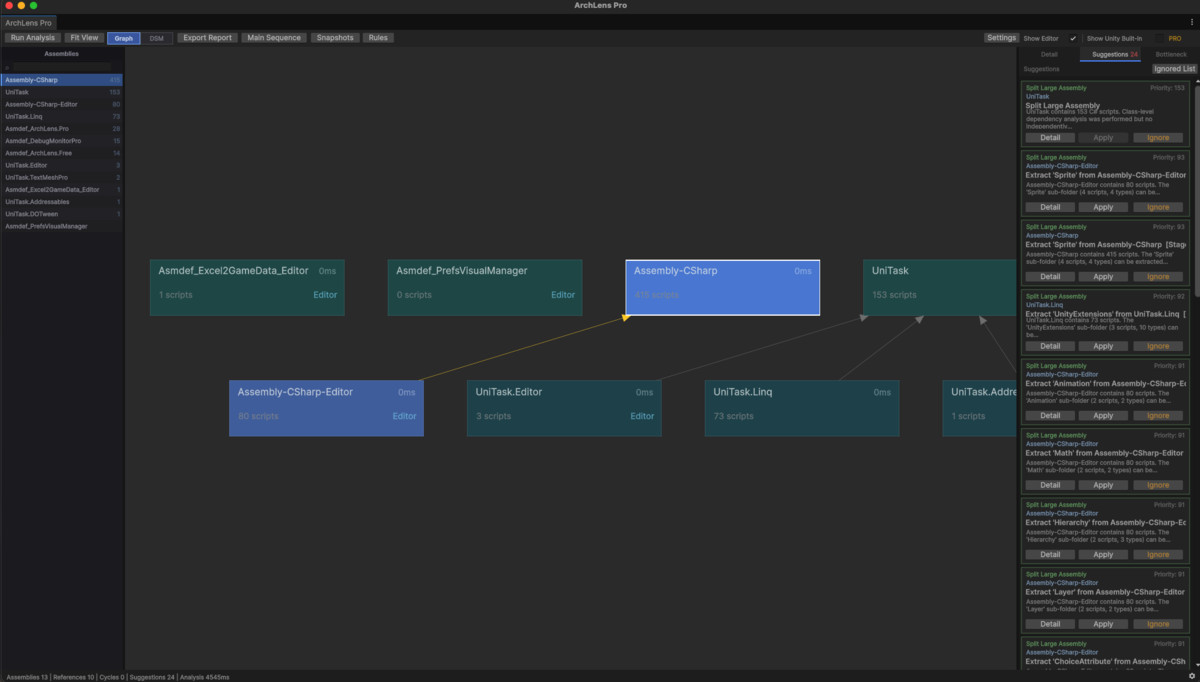The height and width of the screenshot is (682, 1200).
Task: Select Asmdef_PrefsVisualManager in the Assemblies list
Action: click(62, 226)
